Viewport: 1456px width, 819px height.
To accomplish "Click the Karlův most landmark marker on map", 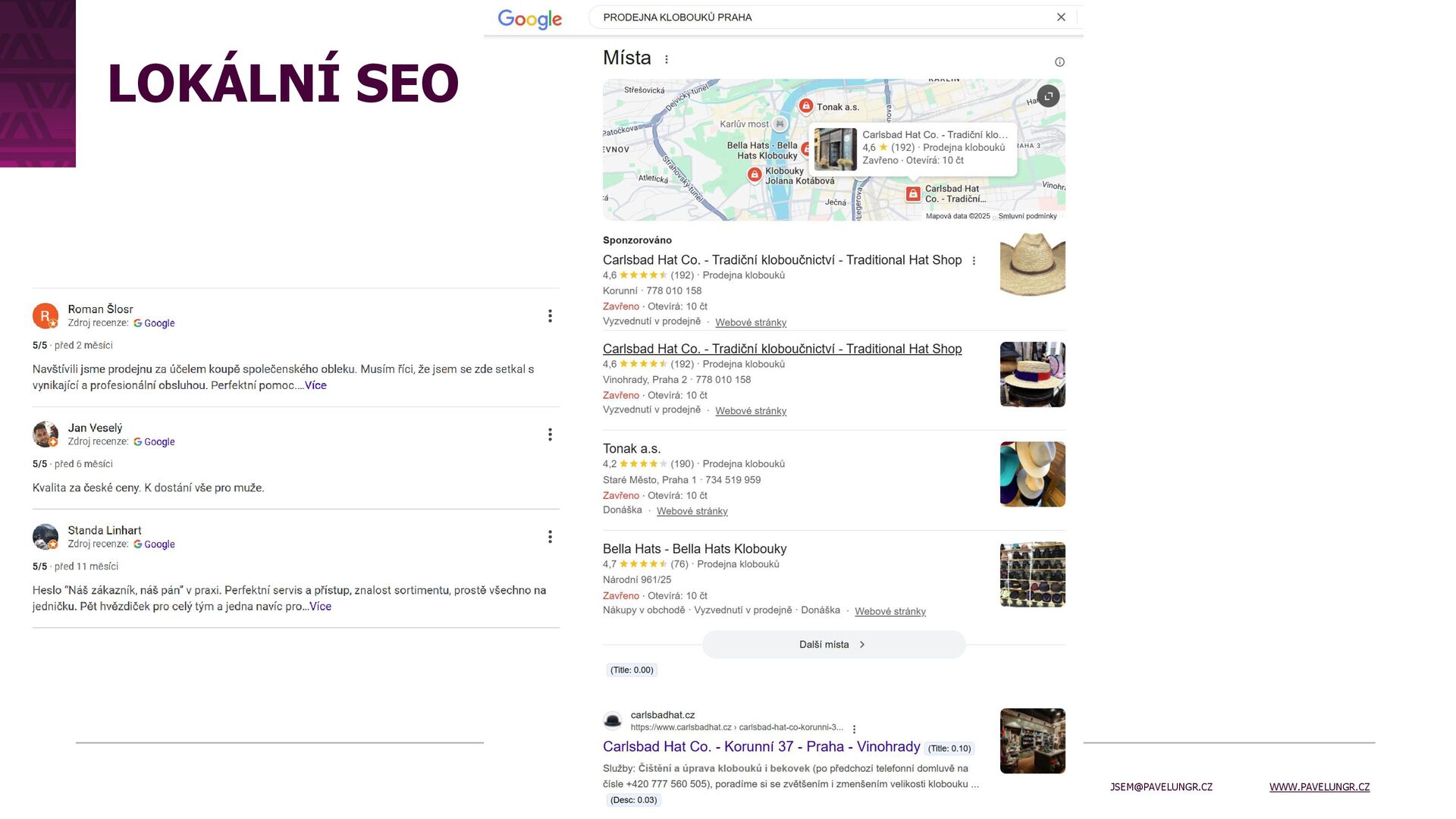I will (x=780, y=124).
